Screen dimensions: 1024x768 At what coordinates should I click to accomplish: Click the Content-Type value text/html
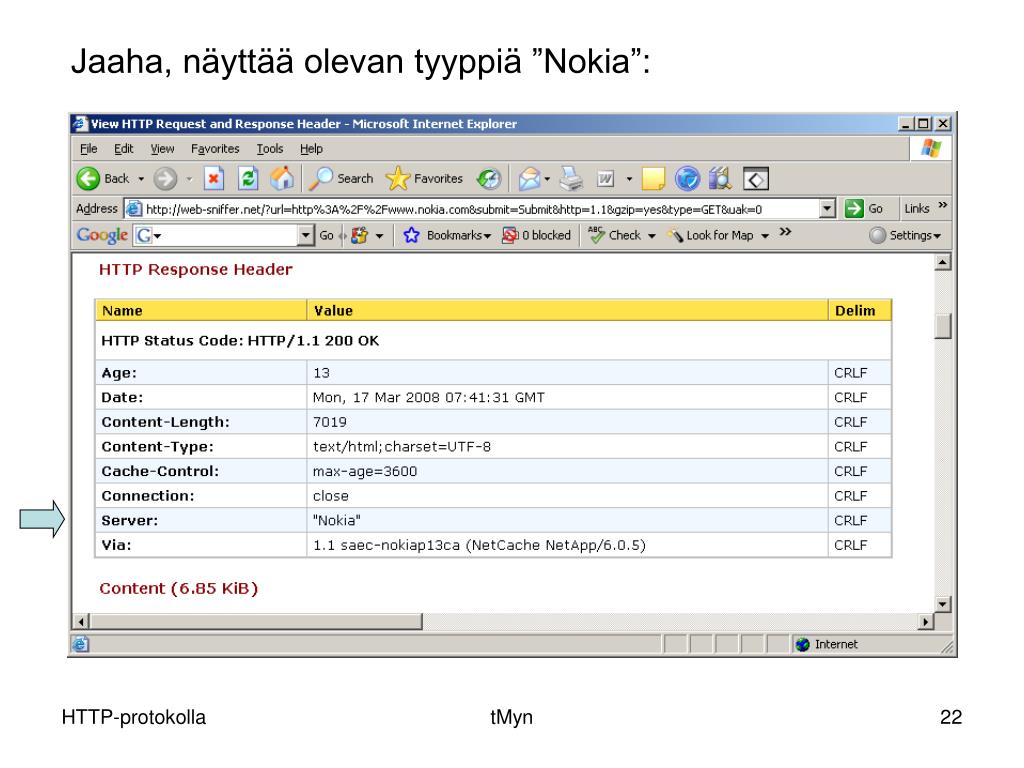point(402,447)
